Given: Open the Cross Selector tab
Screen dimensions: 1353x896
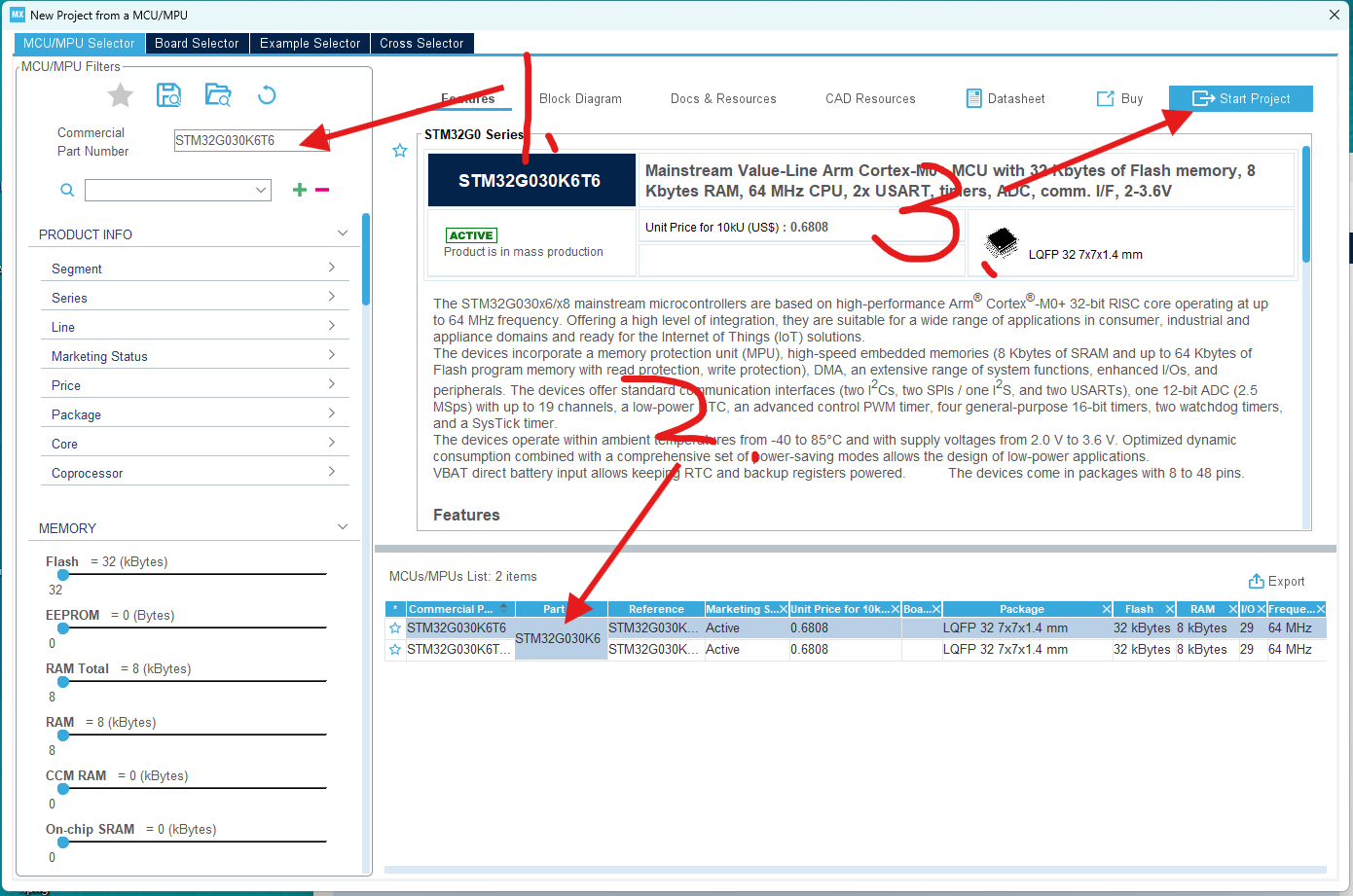Looking at the screenshot, I should click(x=421, y=43).
